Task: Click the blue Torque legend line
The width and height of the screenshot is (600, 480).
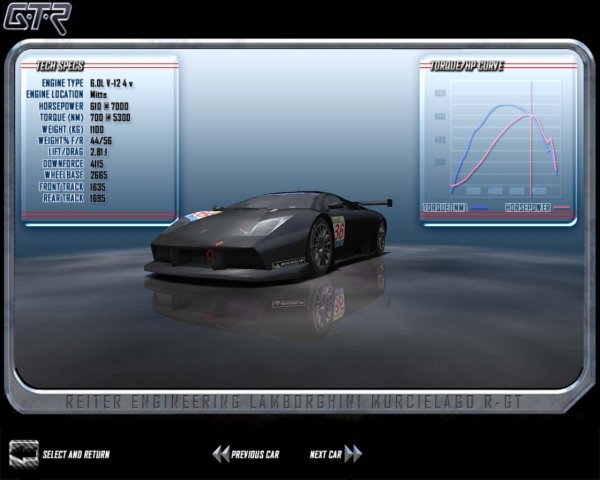Action: 480,208
